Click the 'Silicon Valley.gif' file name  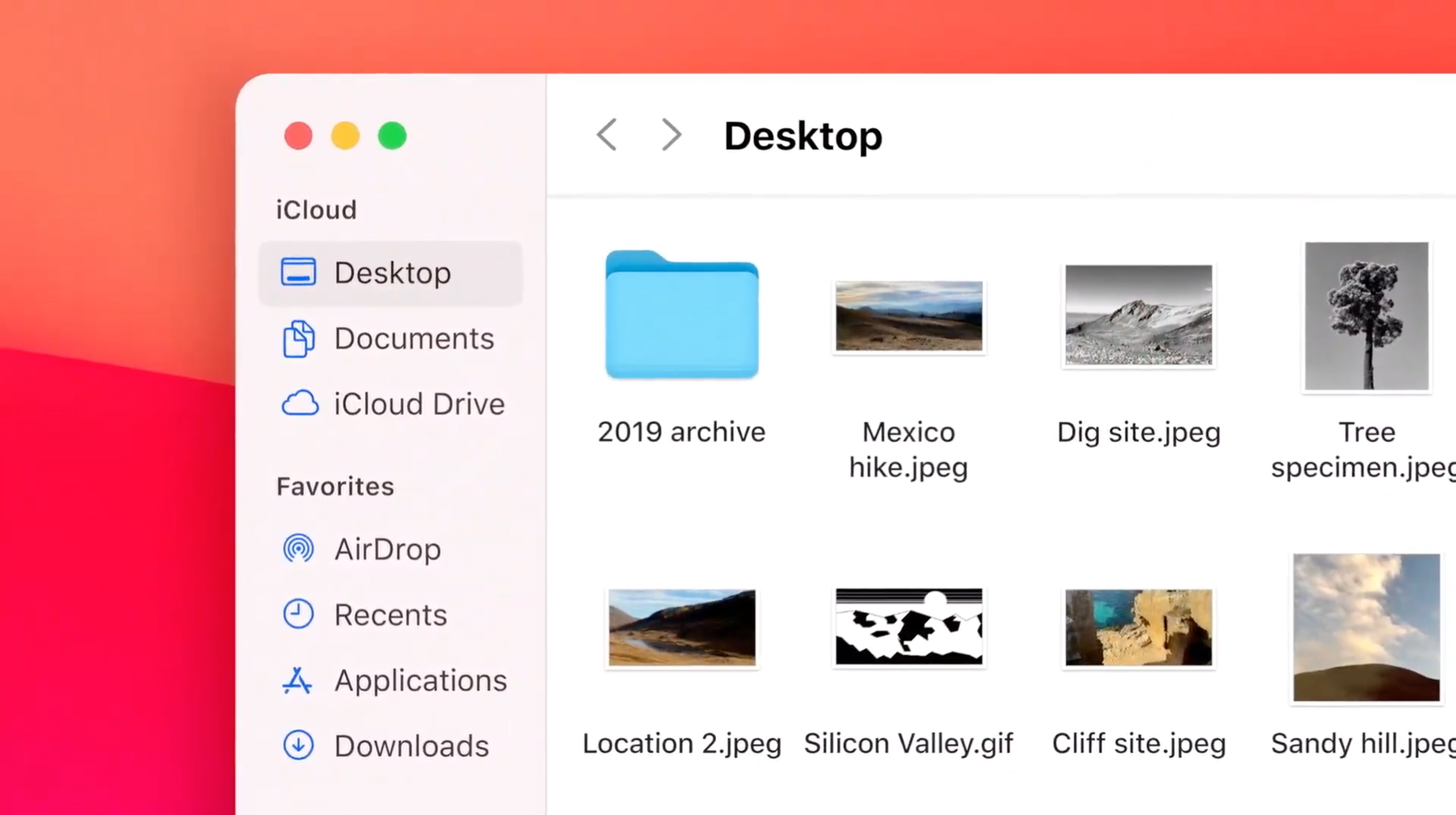pos(909,744)
